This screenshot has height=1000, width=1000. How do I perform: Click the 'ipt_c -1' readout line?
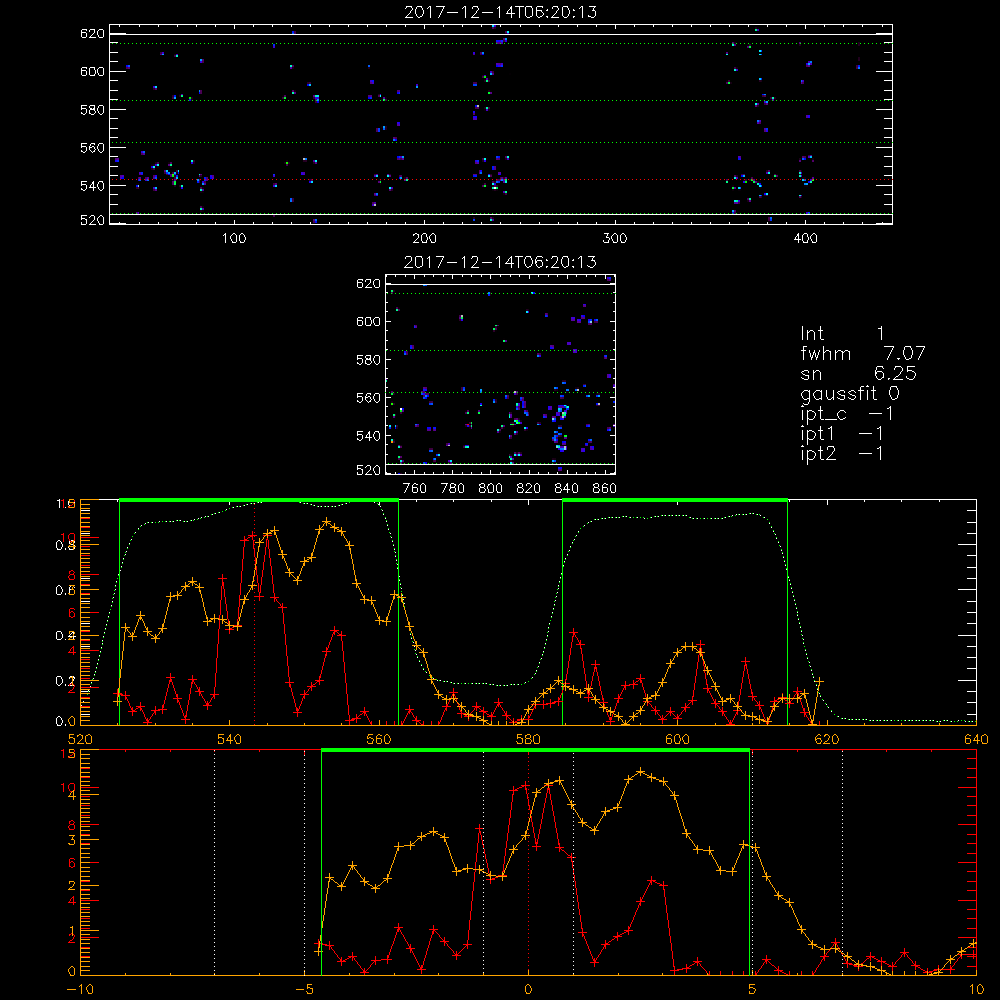[x=847, y=414]
